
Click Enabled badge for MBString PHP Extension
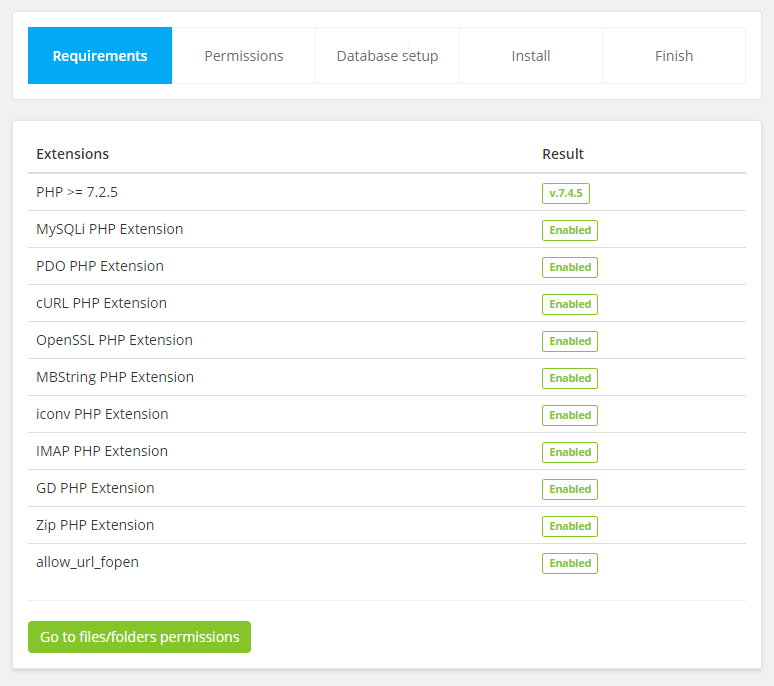[570, 378]
